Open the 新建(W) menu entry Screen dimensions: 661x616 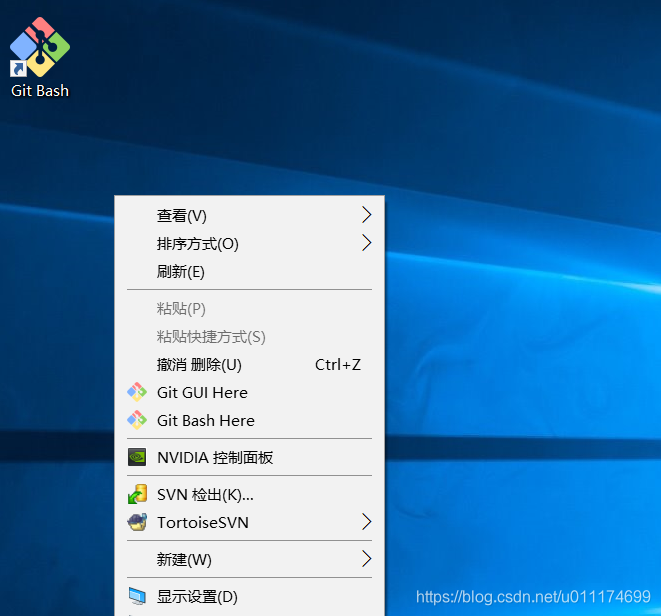pos(250,559)
